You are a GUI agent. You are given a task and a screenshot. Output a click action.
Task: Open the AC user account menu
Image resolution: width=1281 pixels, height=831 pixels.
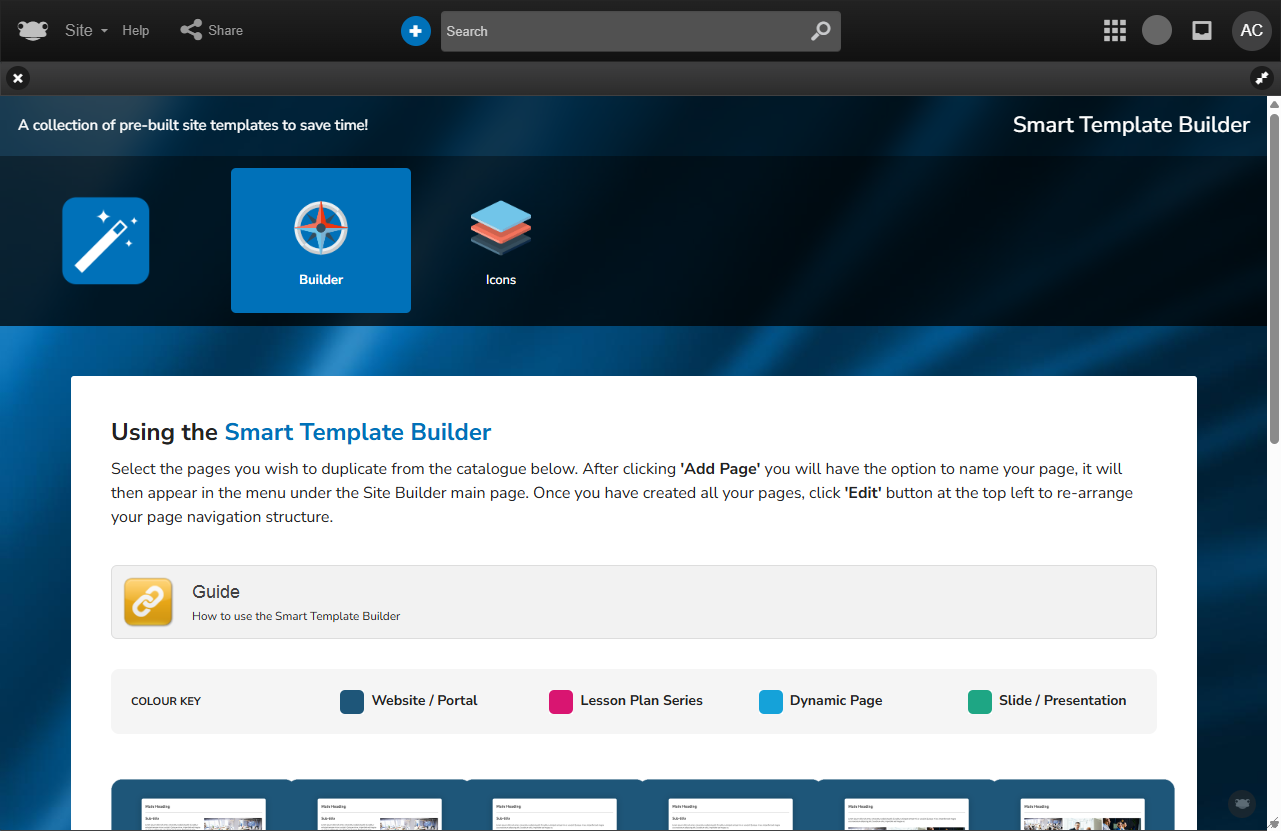[1251, 31]
